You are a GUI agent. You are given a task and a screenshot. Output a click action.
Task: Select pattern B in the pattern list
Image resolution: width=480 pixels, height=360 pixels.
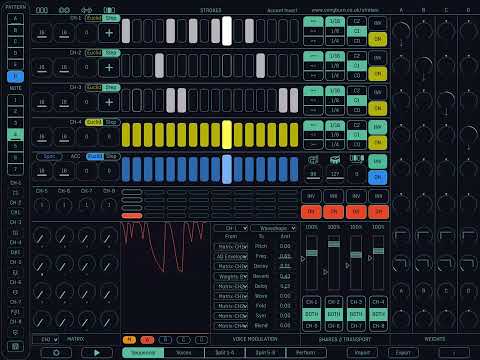15,30
